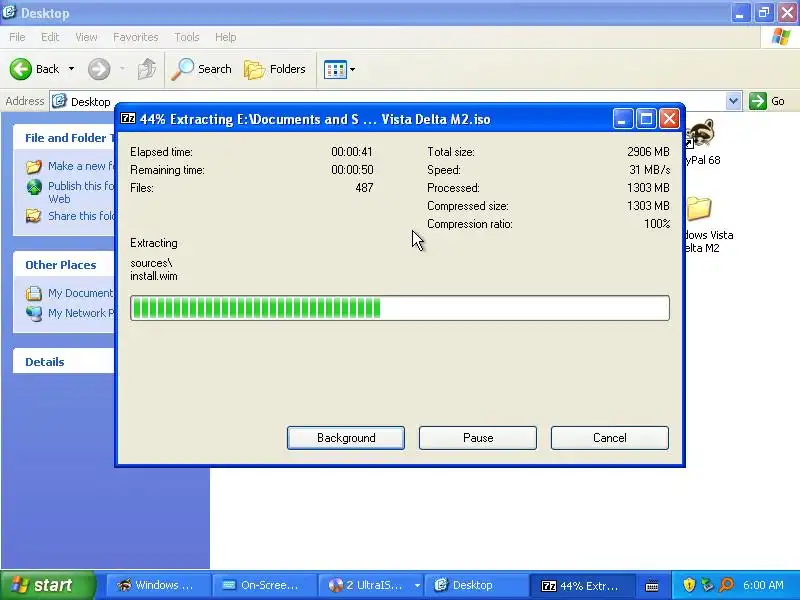This screenshot has width=800, height=600.
Task: Open the Start menu
Action: 47,585
